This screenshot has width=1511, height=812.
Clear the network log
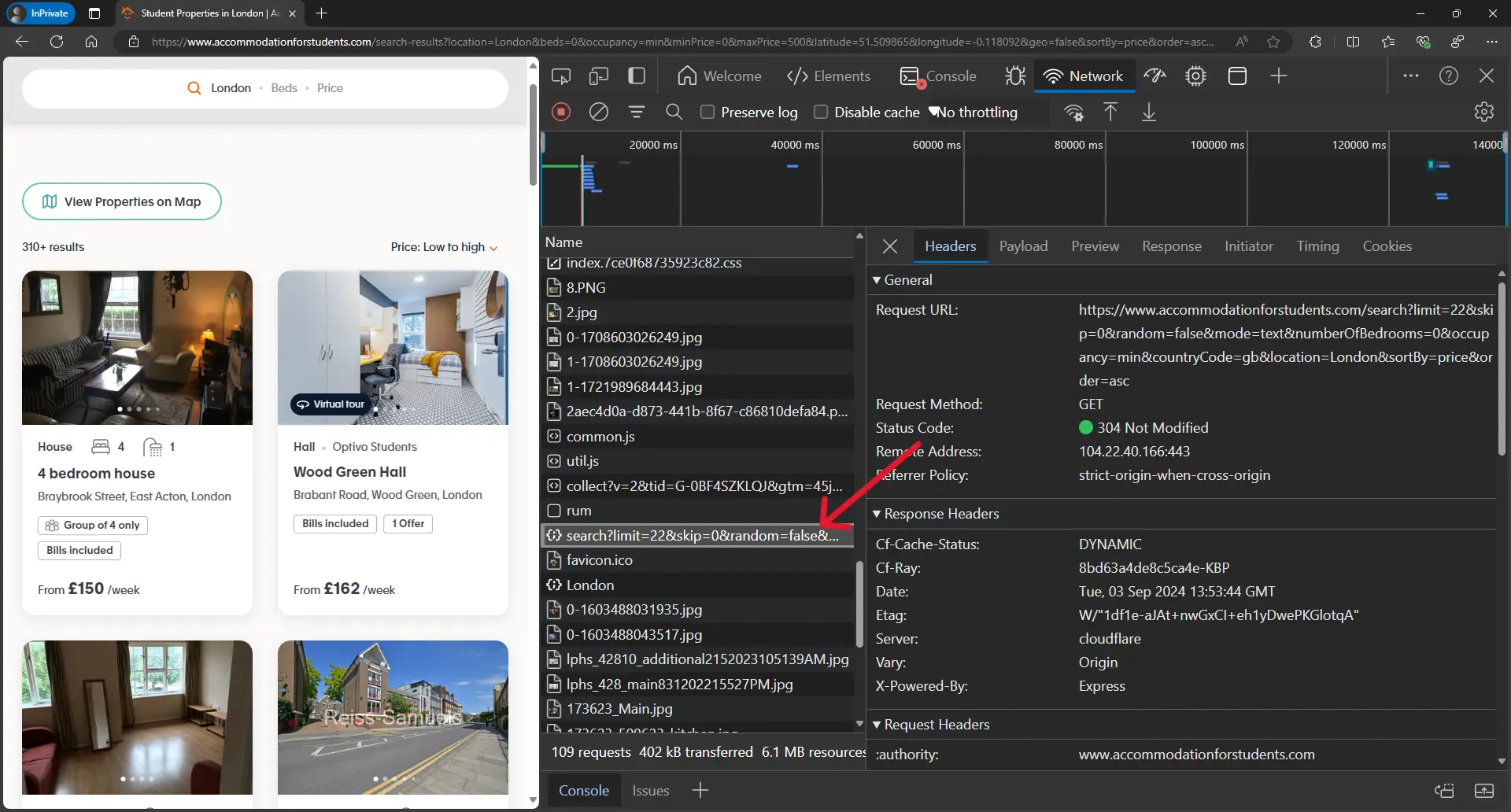click(599, 112)
